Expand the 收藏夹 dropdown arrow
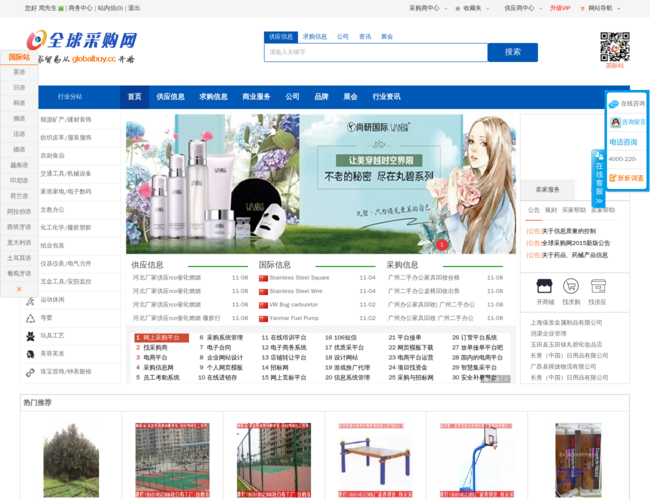The height and width of the screenshot is (500, 650). (487, 8)
